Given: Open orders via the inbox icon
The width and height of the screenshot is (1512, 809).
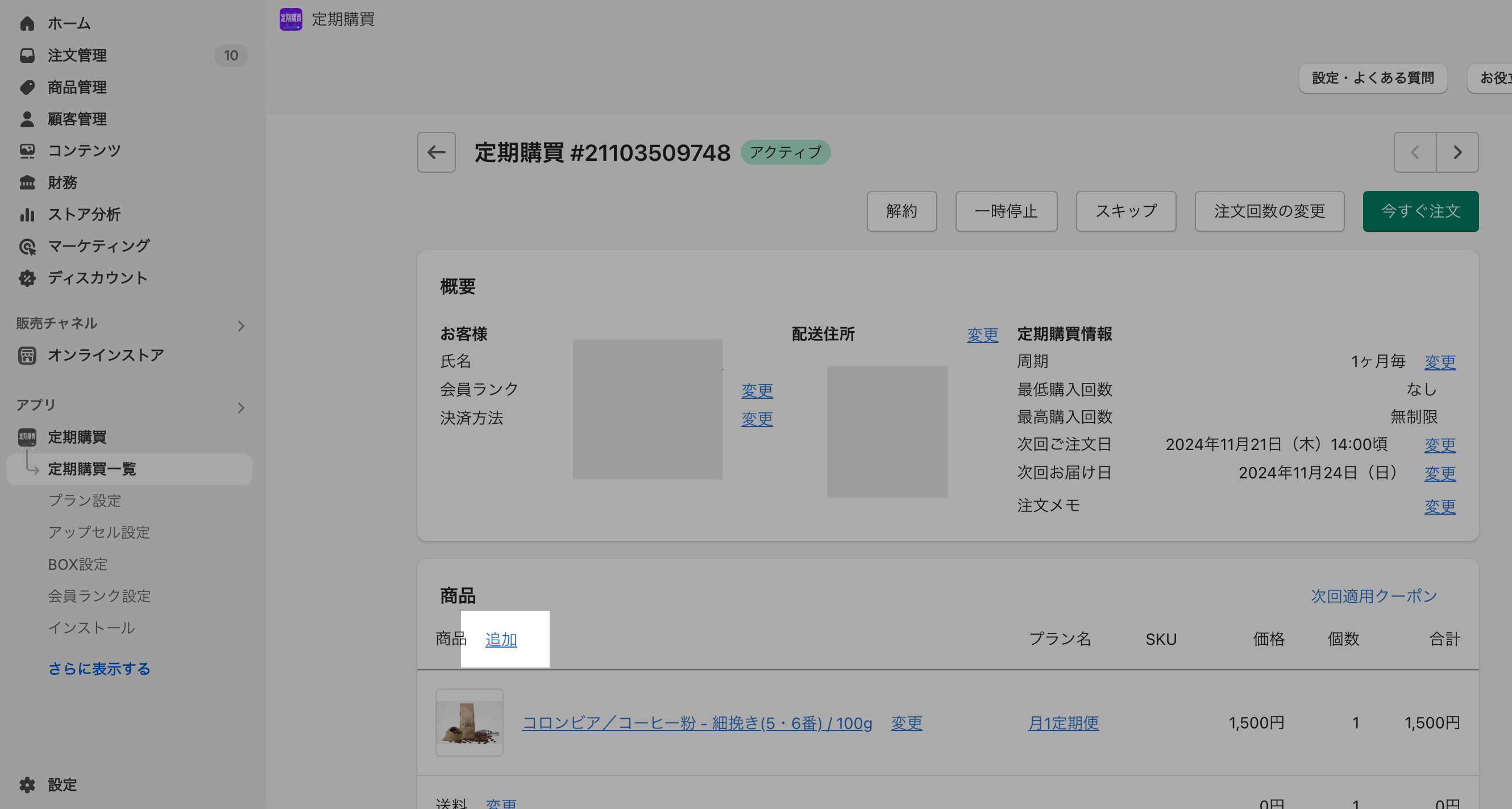Looking at the screenshot, I should 27,55.
